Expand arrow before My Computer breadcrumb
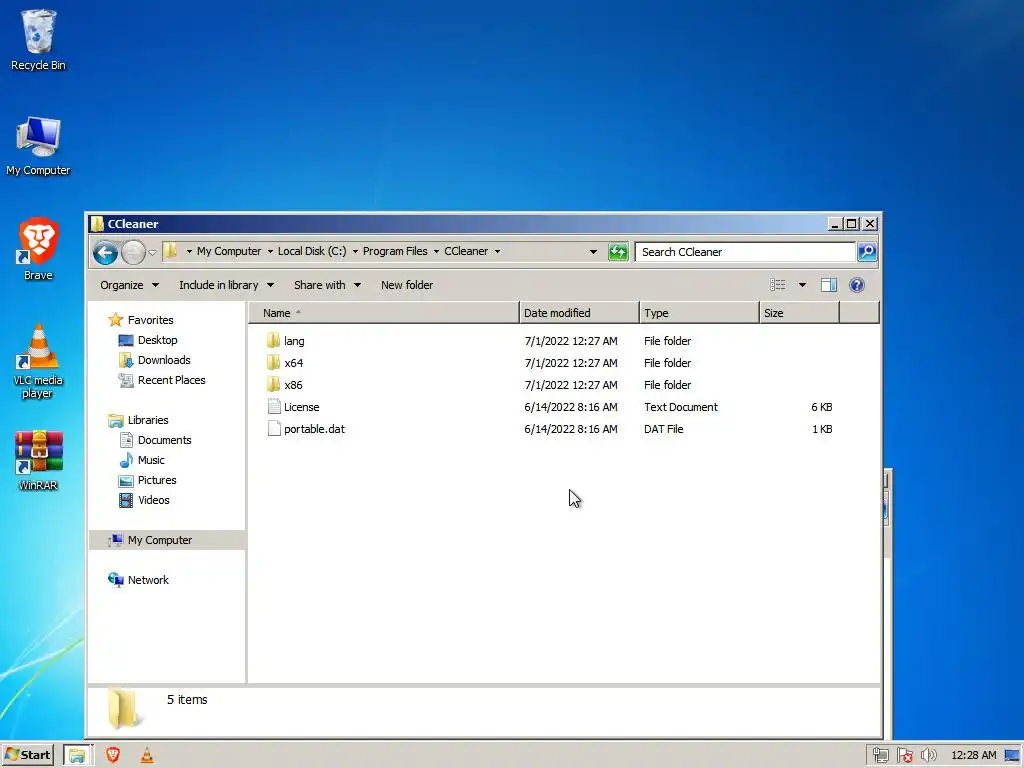The height and width of the screenshot is (768, 1024). coord(189,251)
